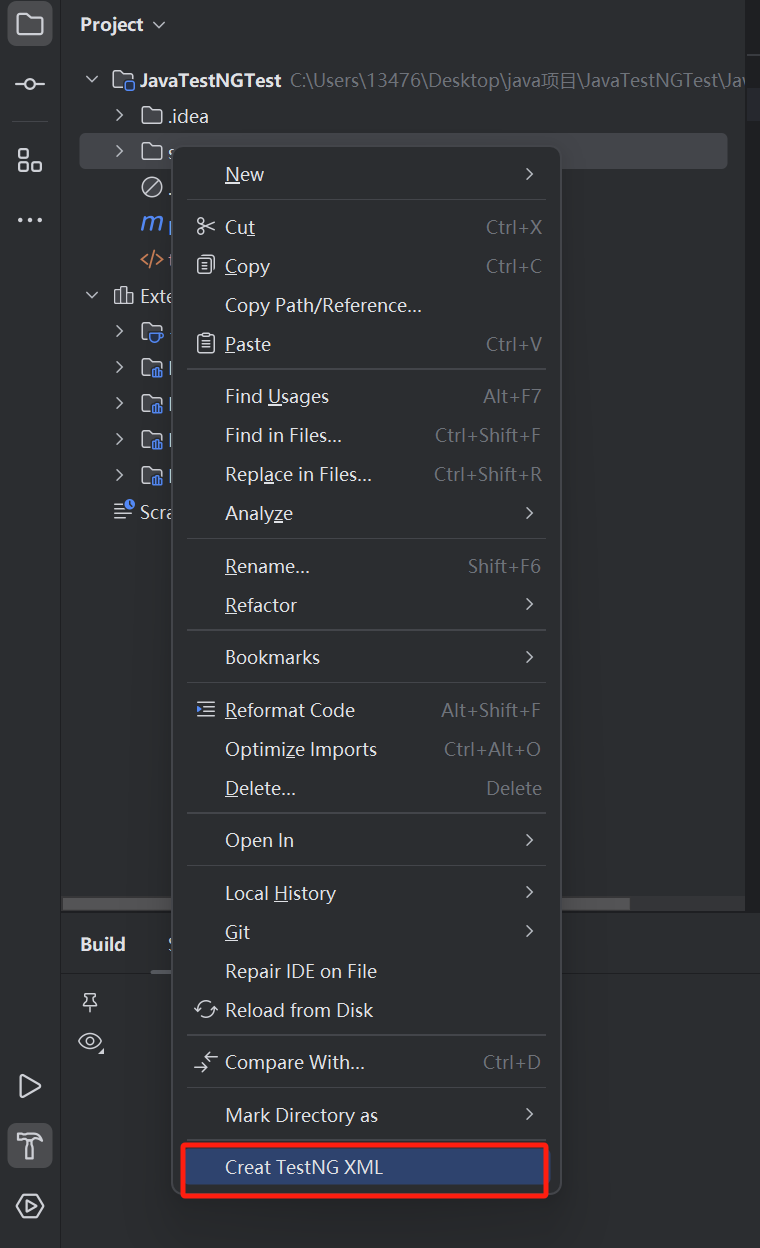This screenshot has width=760, height=1248.
Task: Click the Project panel title
Action: click(x=112, y=24)
